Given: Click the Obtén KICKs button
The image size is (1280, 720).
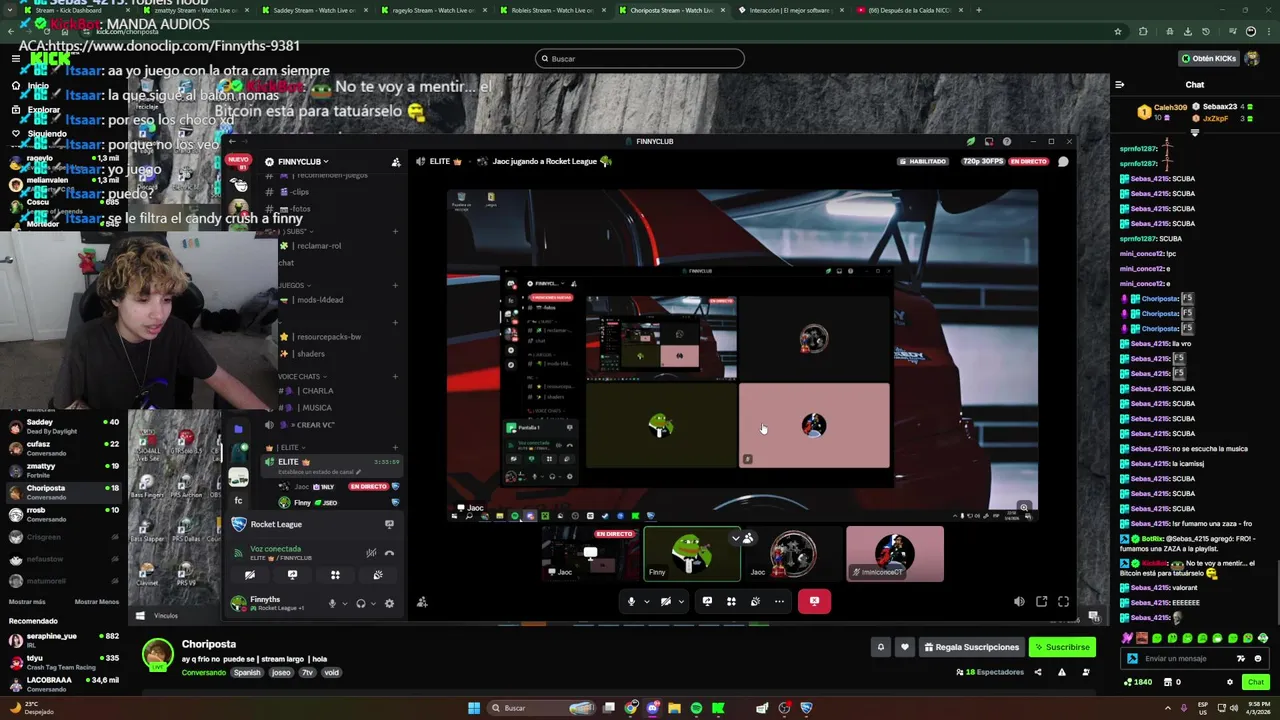Looking at the screenshot, I should point(1208,59).
